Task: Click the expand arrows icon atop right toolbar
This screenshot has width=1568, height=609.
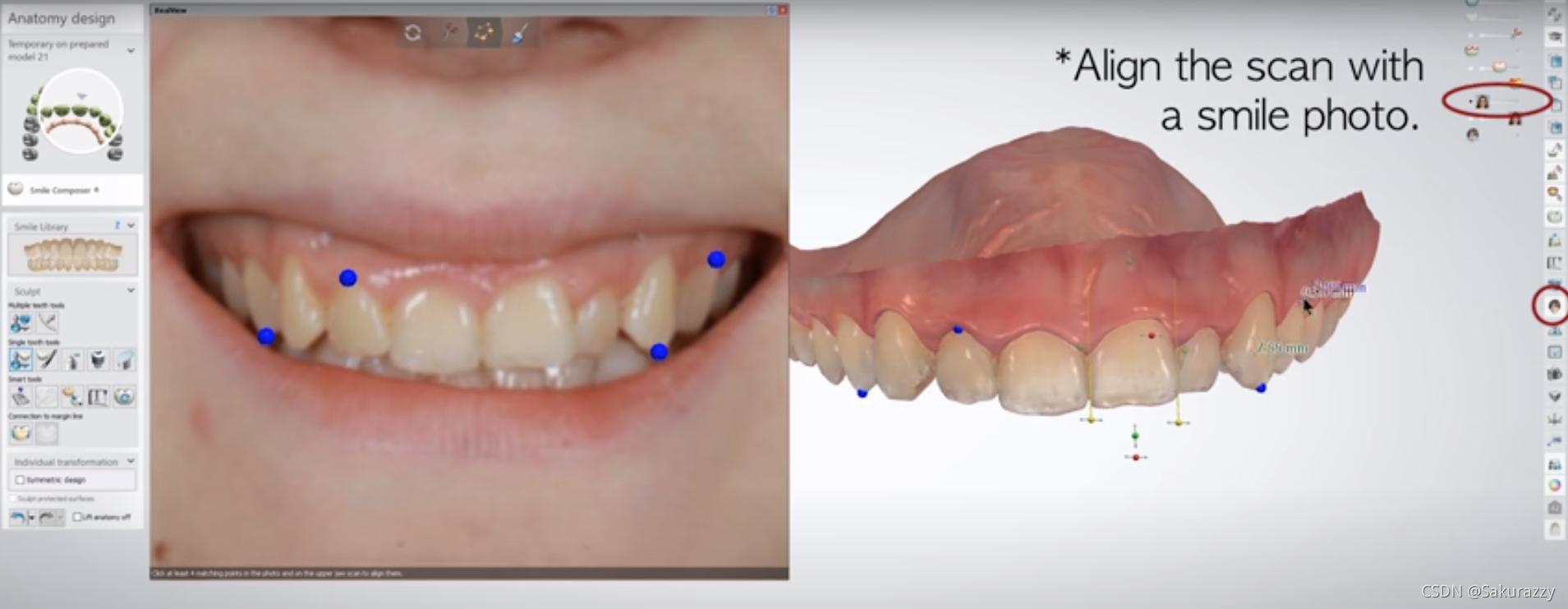Action: coord(1555,14)
